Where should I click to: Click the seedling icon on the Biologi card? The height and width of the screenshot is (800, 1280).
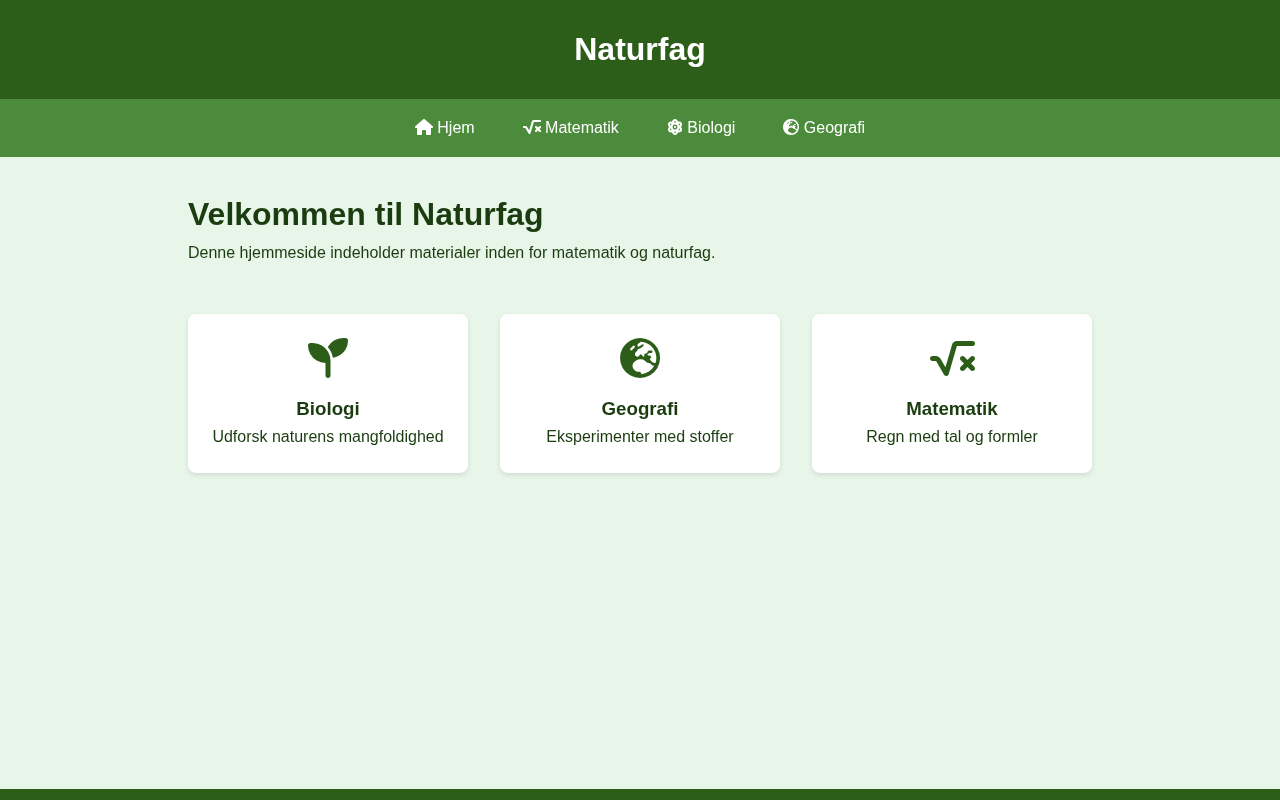(328, 358)
